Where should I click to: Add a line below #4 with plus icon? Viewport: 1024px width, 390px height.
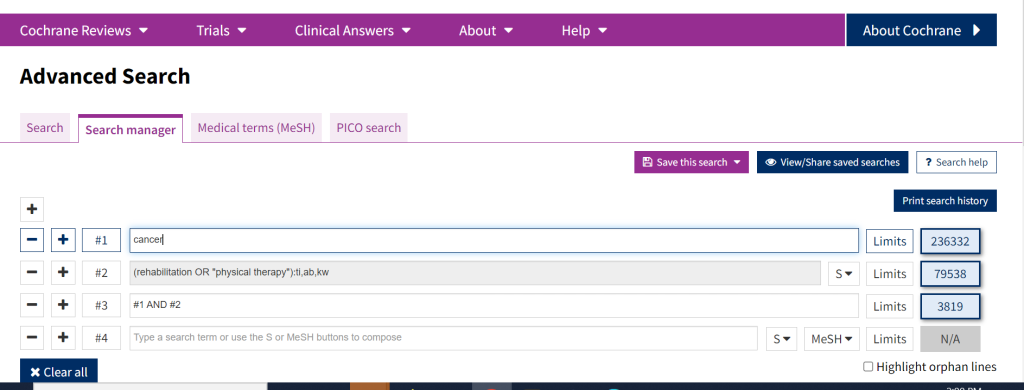(x=63, y=338)
